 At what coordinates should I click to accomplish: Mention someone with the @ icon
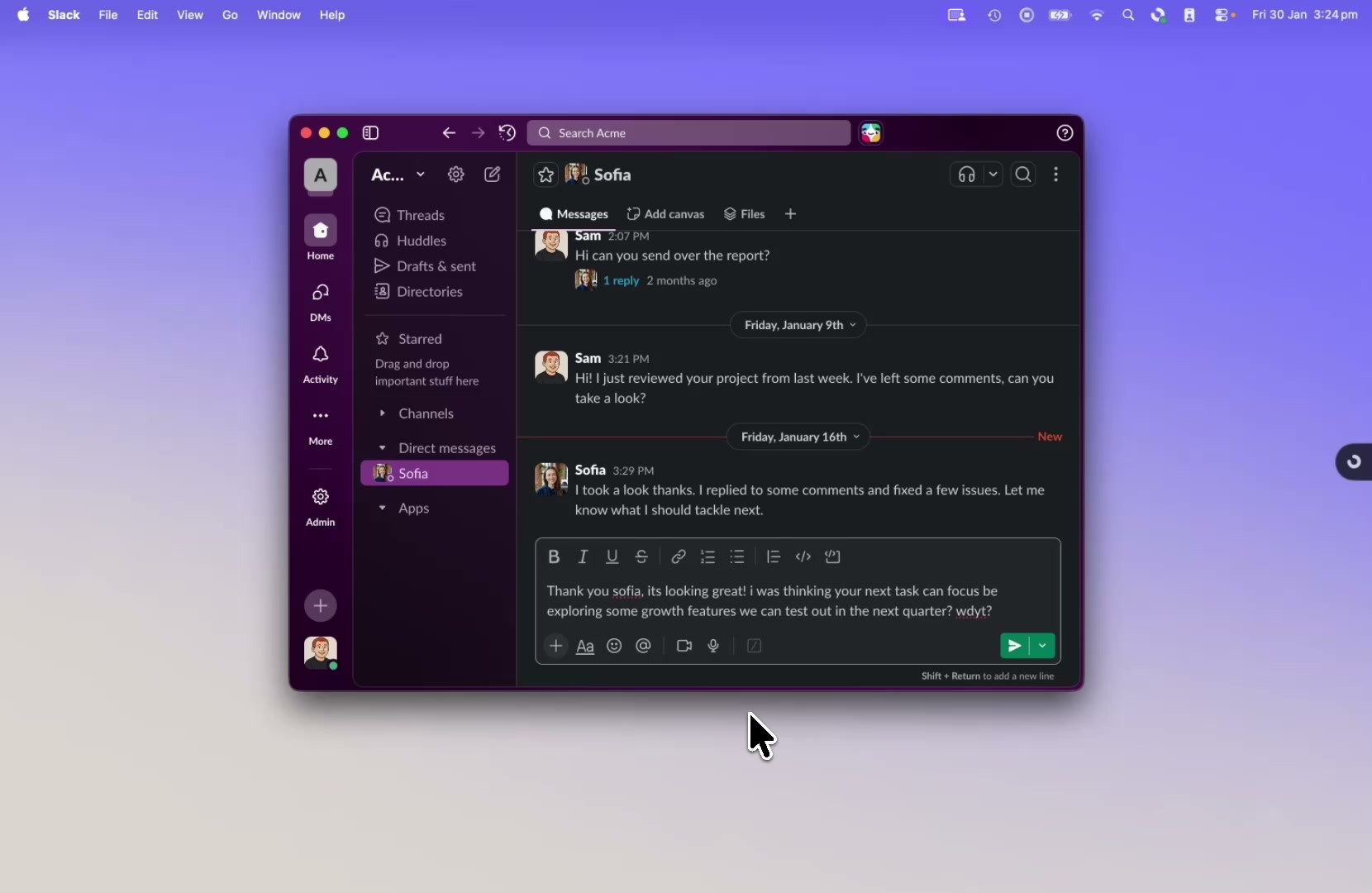(644, 646)
